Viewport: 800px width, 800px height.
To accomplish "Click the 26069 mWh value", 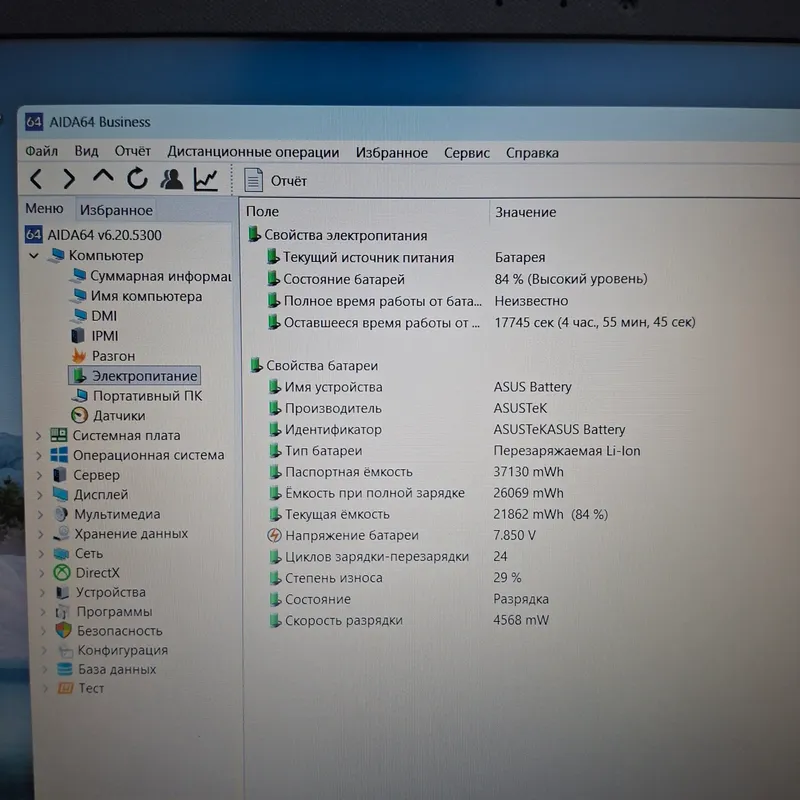I will (528, 493).
